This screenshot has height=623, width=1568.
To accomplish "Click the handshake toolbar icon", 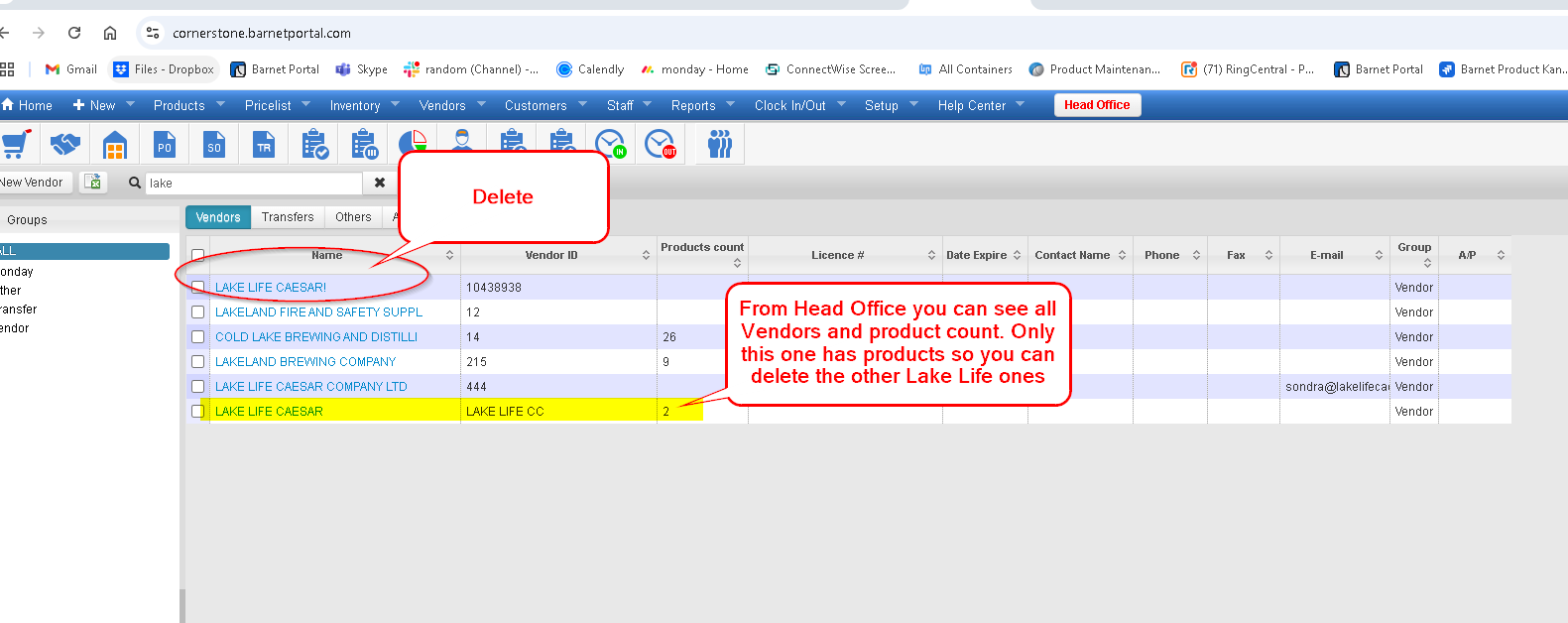I will click(65, 145).
